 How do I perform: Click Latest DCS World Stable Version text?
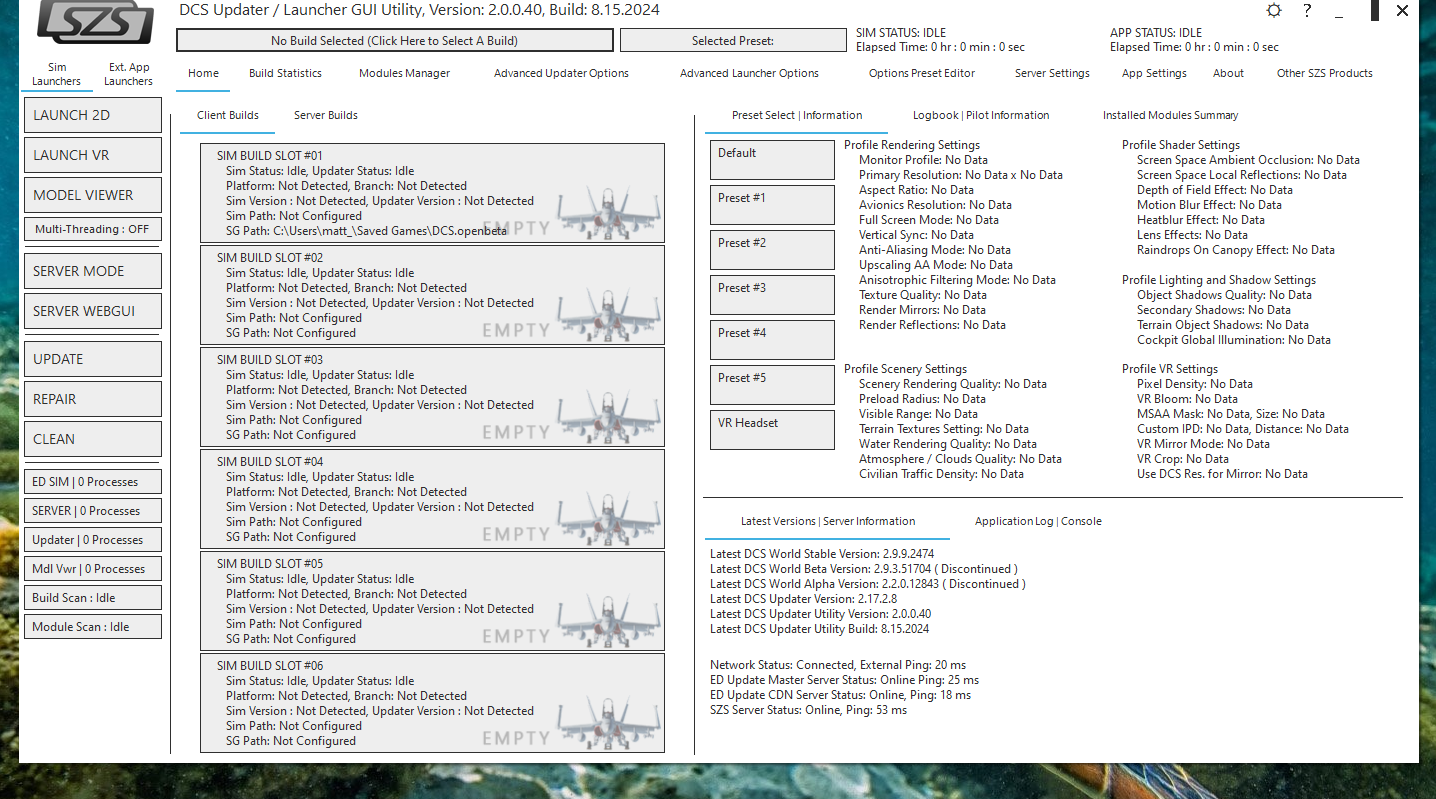pyautogui.click(x=822, y=554)
